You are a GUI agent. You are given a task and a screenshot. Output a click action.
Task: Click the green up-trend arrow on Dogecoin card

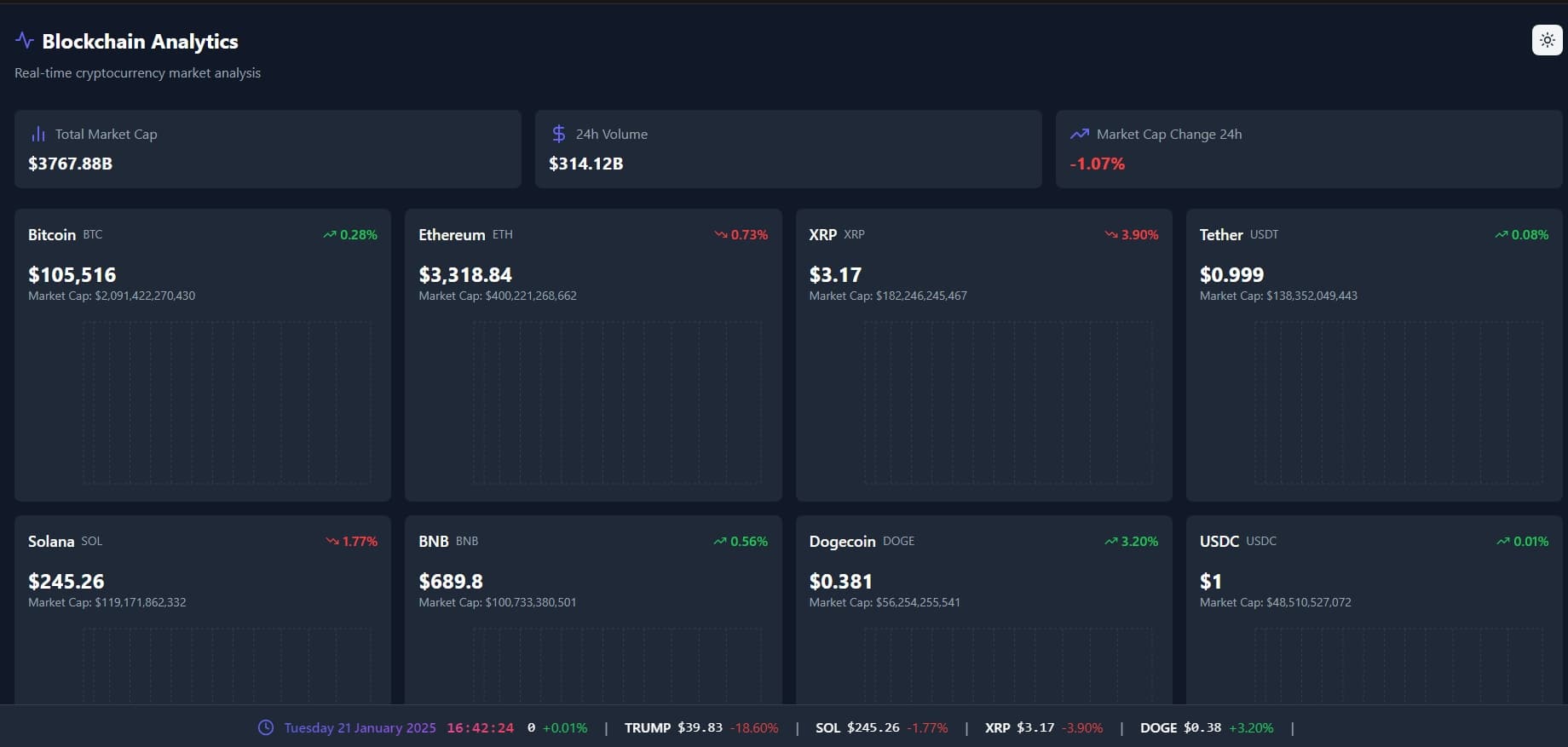1111,541
